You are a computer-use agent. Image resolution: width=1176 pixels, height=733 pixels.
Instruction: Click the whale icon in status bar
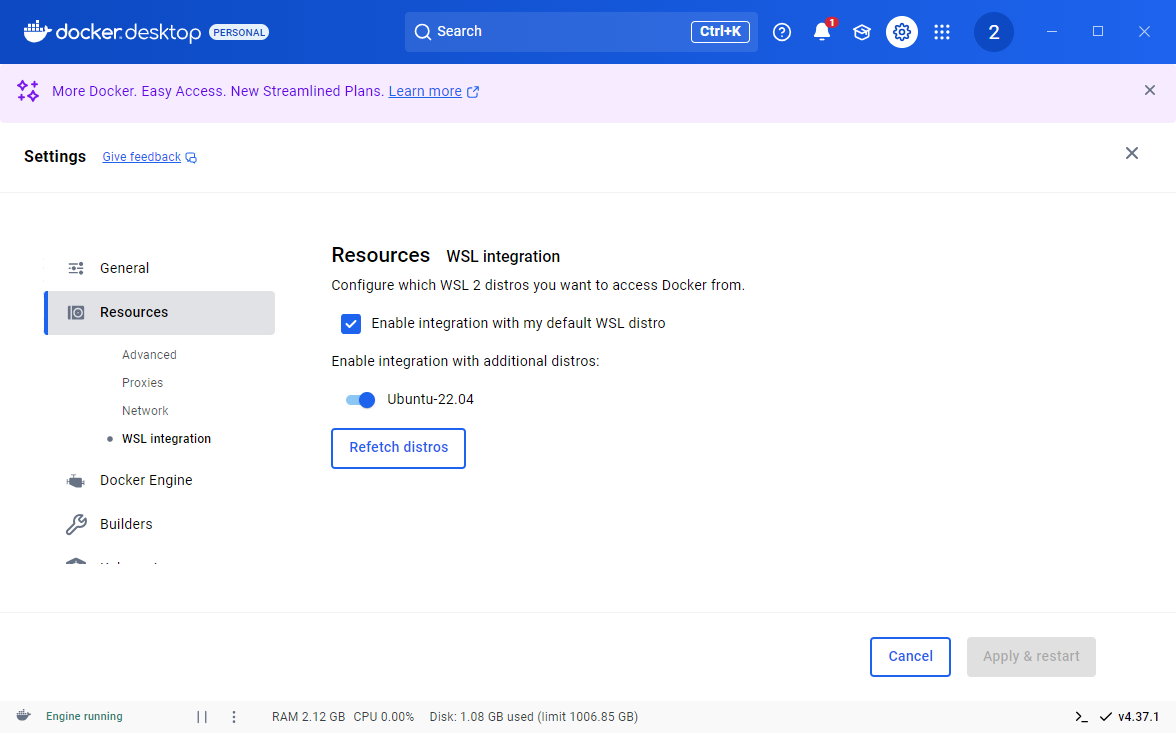23,716
